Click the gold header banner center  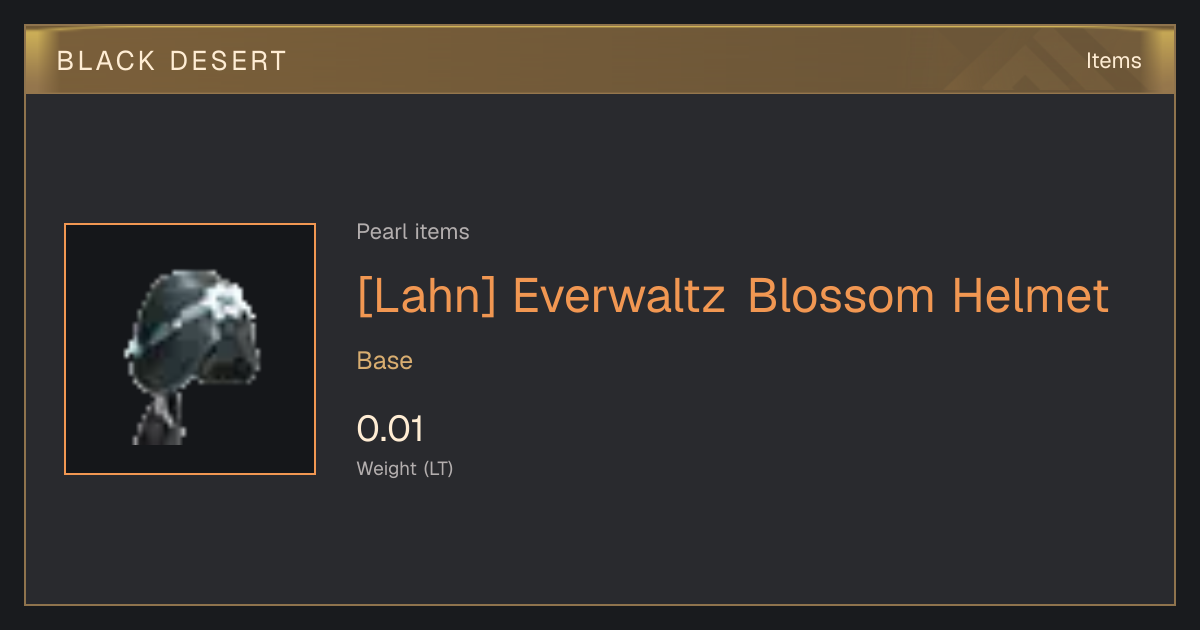600,60
